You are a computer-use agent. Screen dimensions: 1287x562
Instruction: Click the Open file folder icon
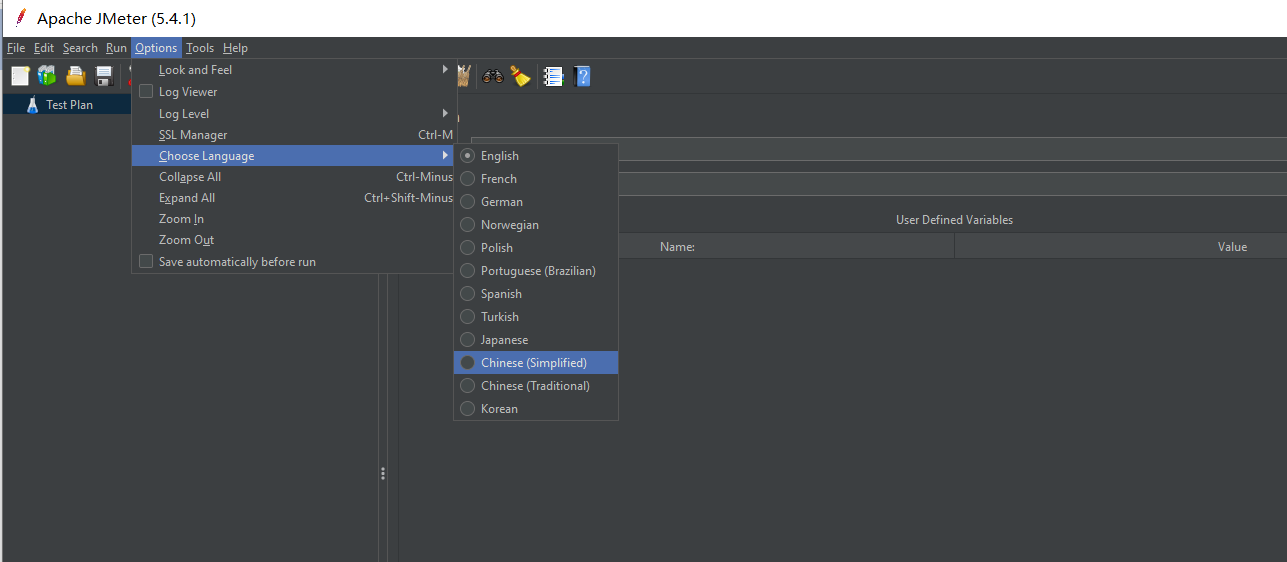pyautogui.click(x=76, y=76)
